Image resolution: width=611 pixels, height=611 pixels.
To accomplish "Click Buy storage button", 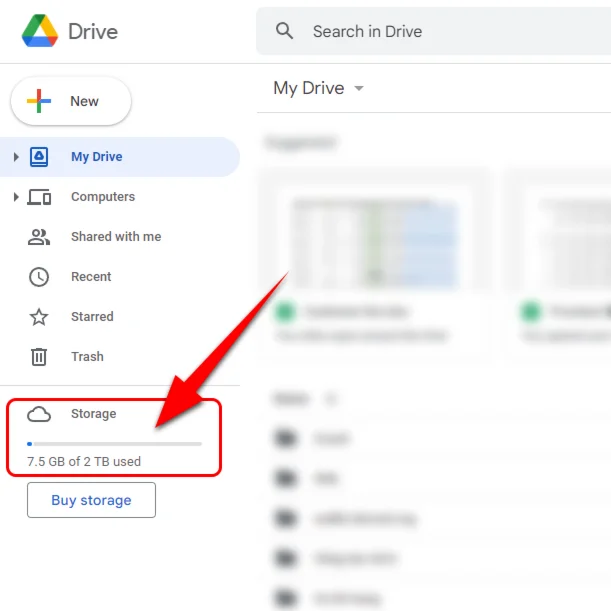I will (x=92, y=500).
